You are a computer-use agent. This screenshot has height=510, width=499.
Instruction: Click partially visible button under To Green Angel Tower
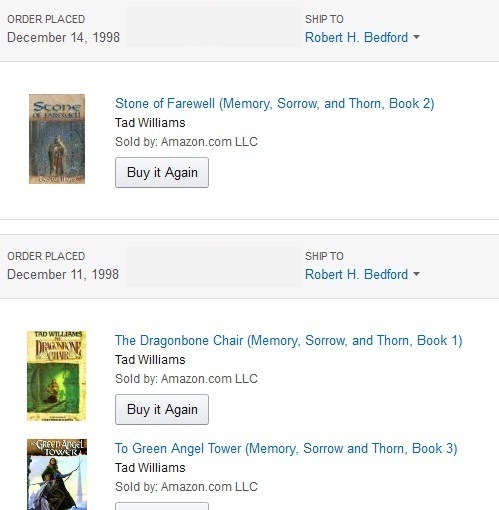(x=162, y=506)
